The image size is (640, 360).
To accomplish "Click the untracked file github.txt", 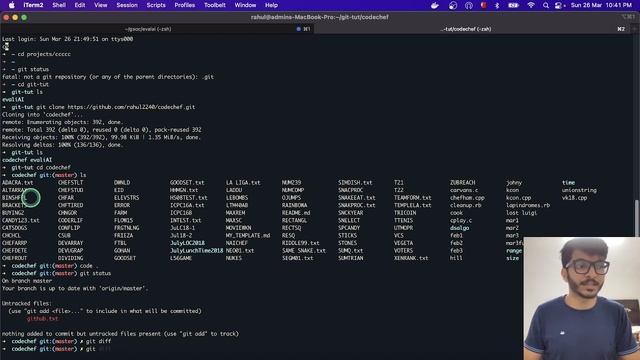I will point(42,318).
